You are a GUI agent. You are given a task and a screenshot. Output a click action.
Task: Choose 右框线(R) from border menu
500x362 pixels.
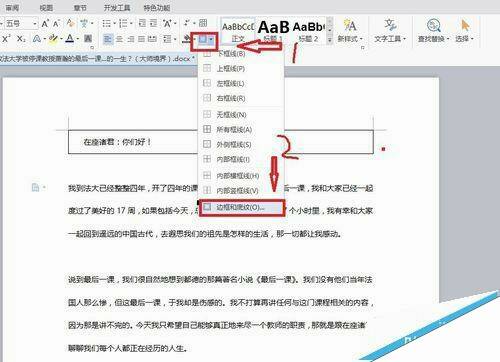tap(241, 98)
